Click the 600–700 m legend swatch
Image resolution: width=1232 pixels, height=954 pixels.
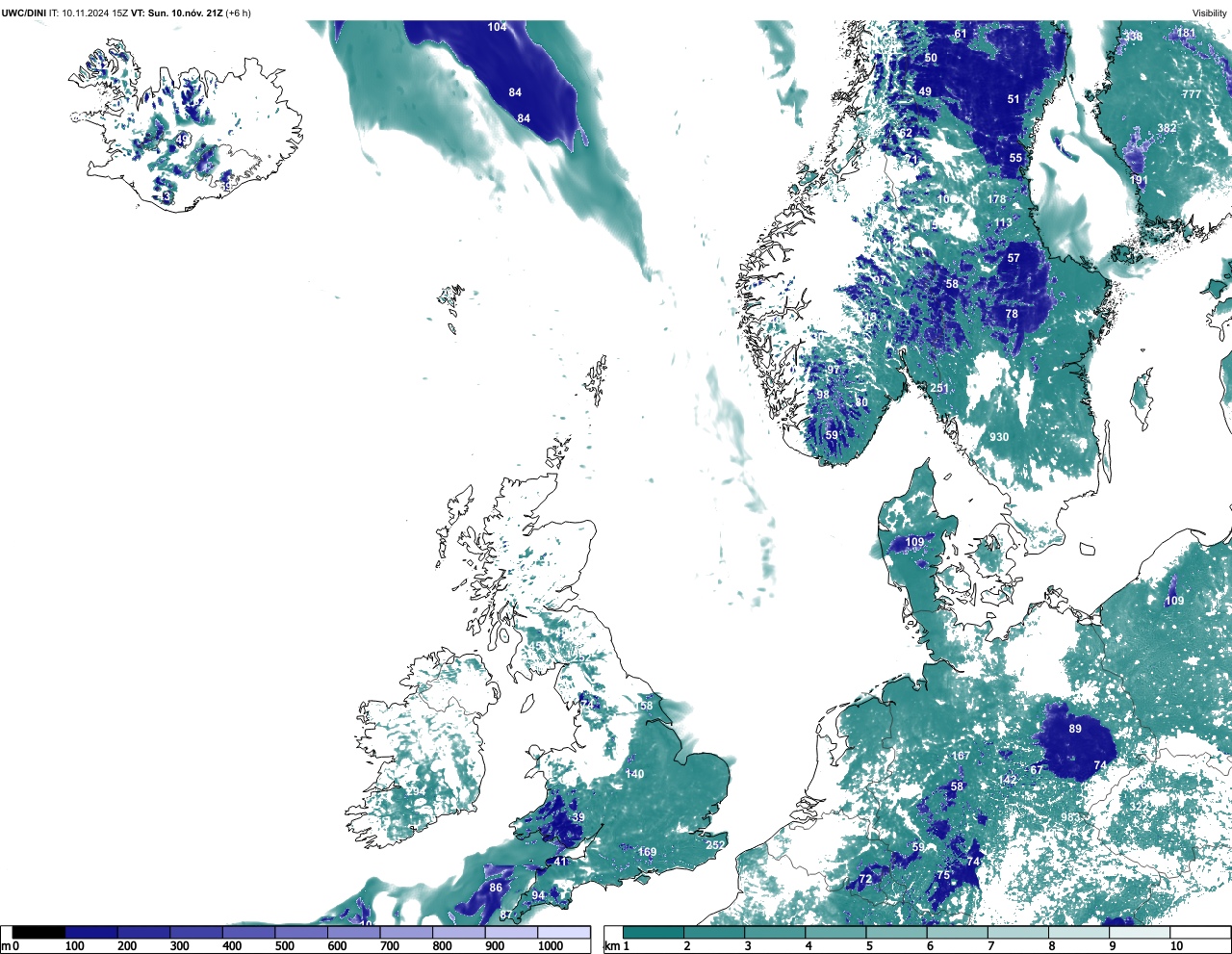click(x=354, y=932)
